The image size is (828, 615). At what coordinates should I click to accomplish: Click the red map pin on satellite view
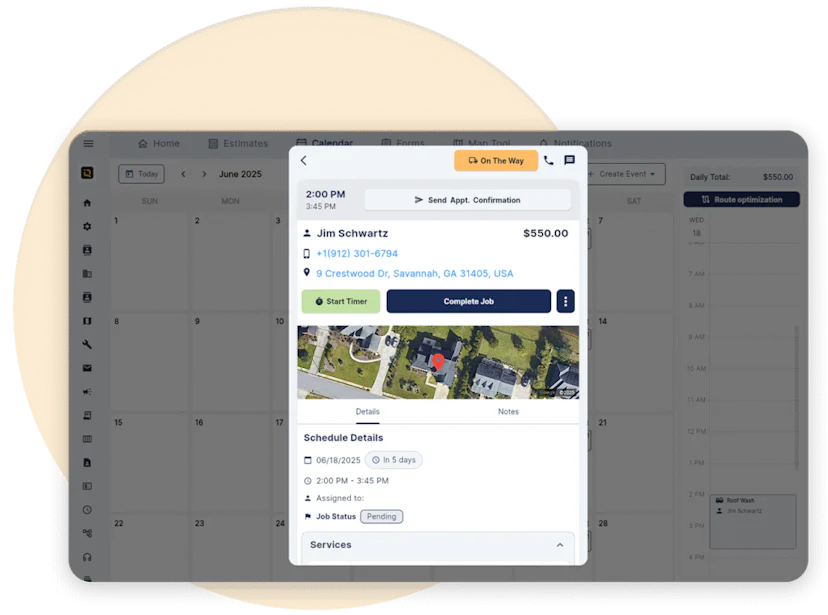pyautogui.click(x=438, y=362)
